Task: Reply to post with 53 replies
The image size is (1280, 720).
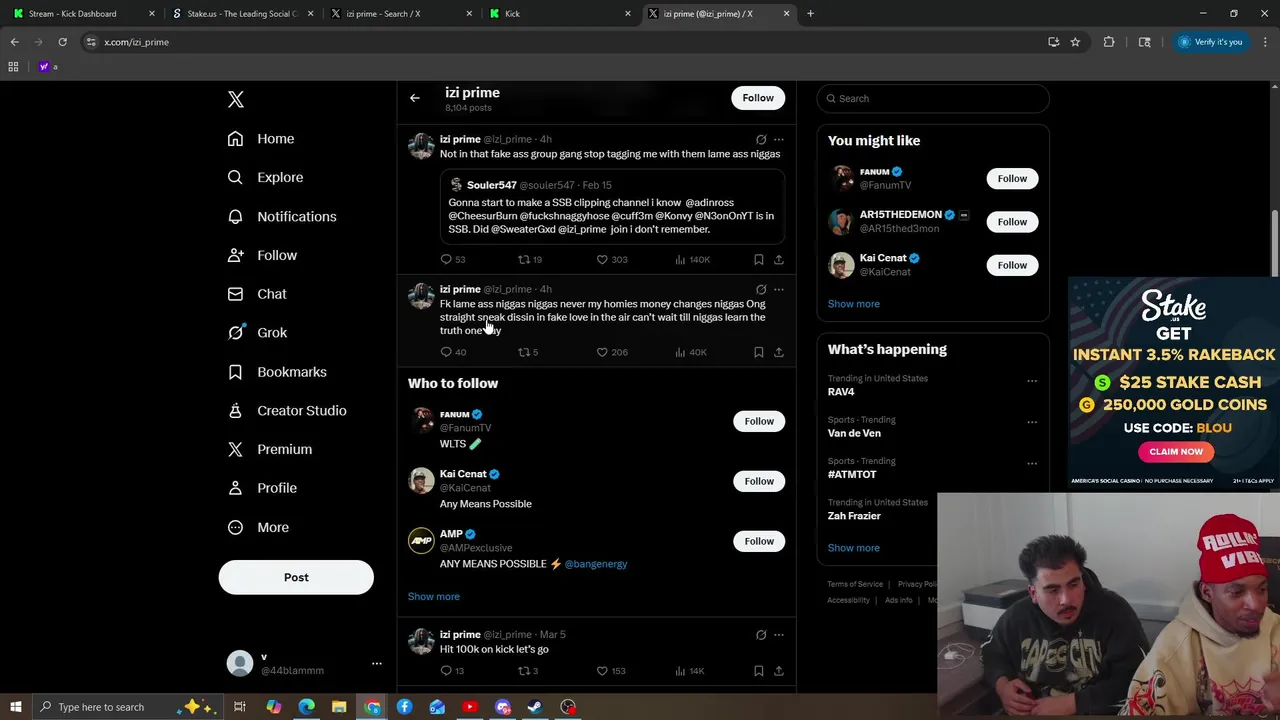Action: (x=453, y=259)
